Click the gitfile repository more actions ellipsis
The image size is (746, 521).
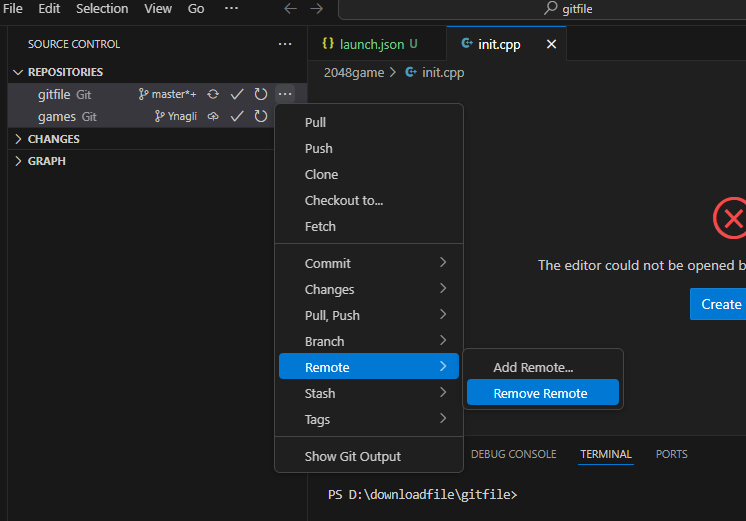(x=285, y=94)
